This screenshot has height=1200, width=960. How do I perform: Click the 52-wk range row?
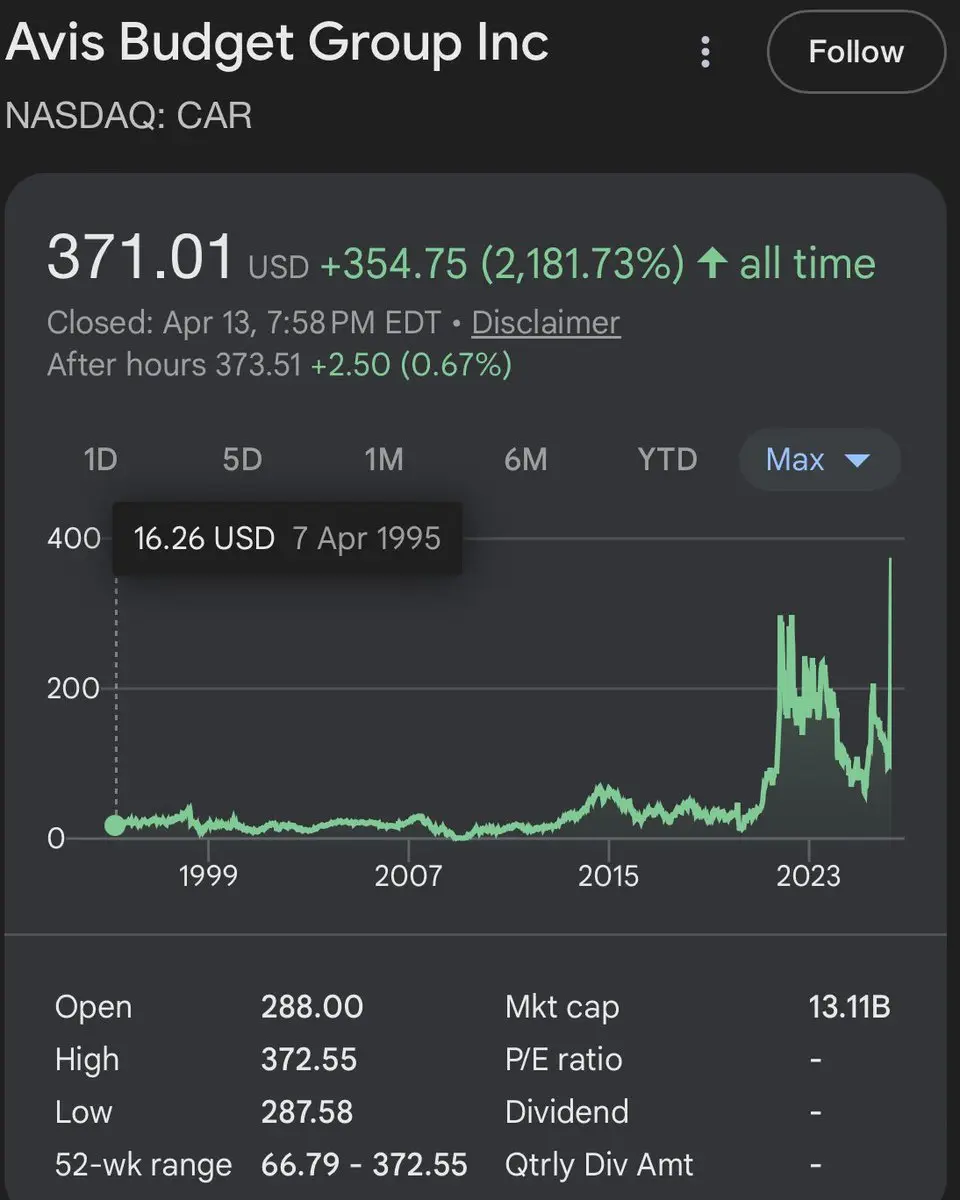tap(260, 1164)
